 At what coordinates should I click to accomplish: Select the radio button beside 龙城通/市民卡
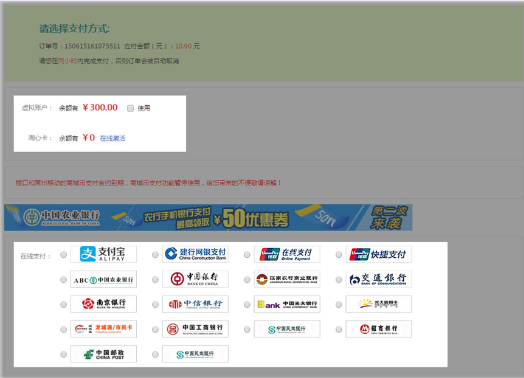63,330
